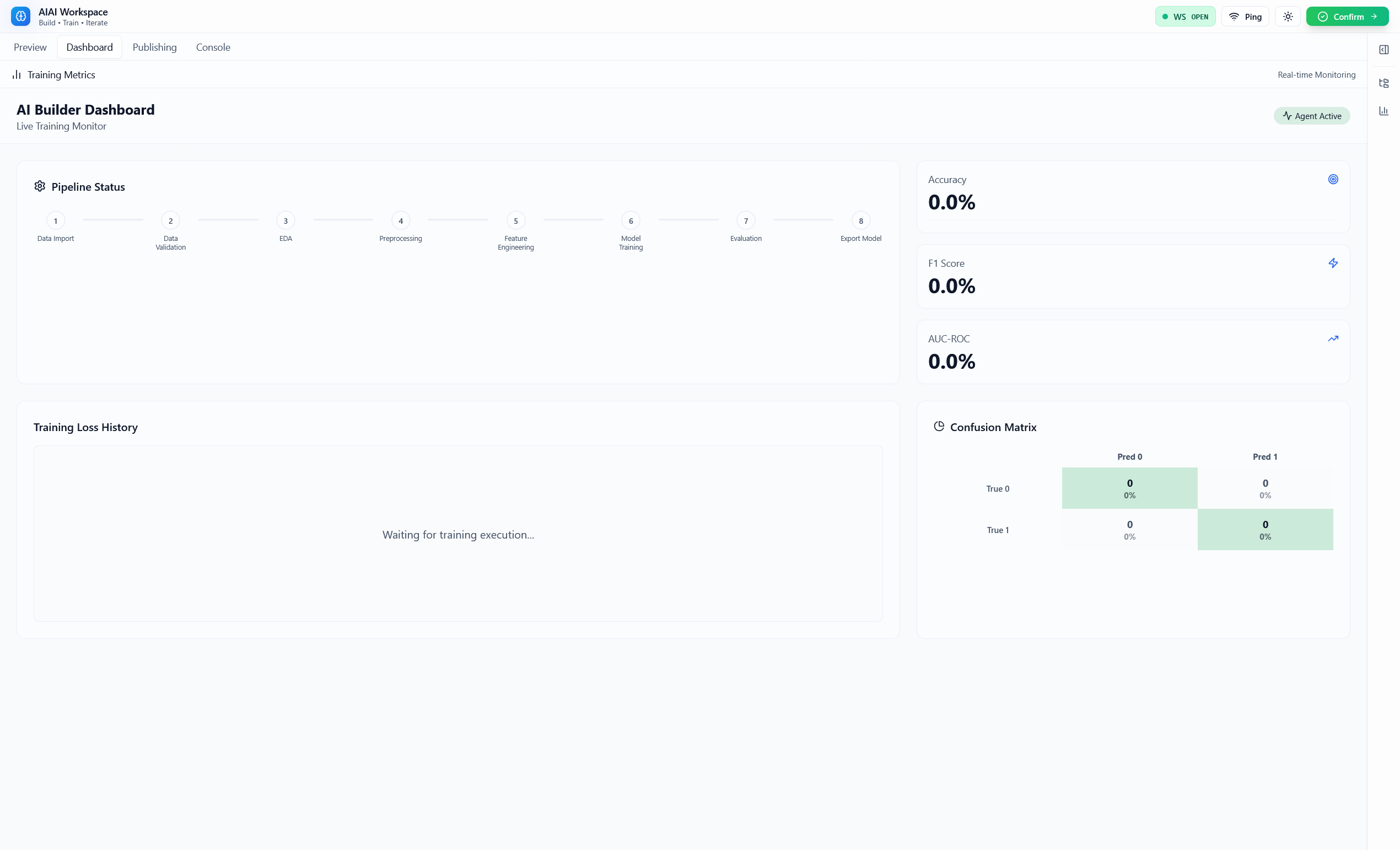
Task: Click the True 0 / Pred 0 matrix cell
Action: 1129,488
